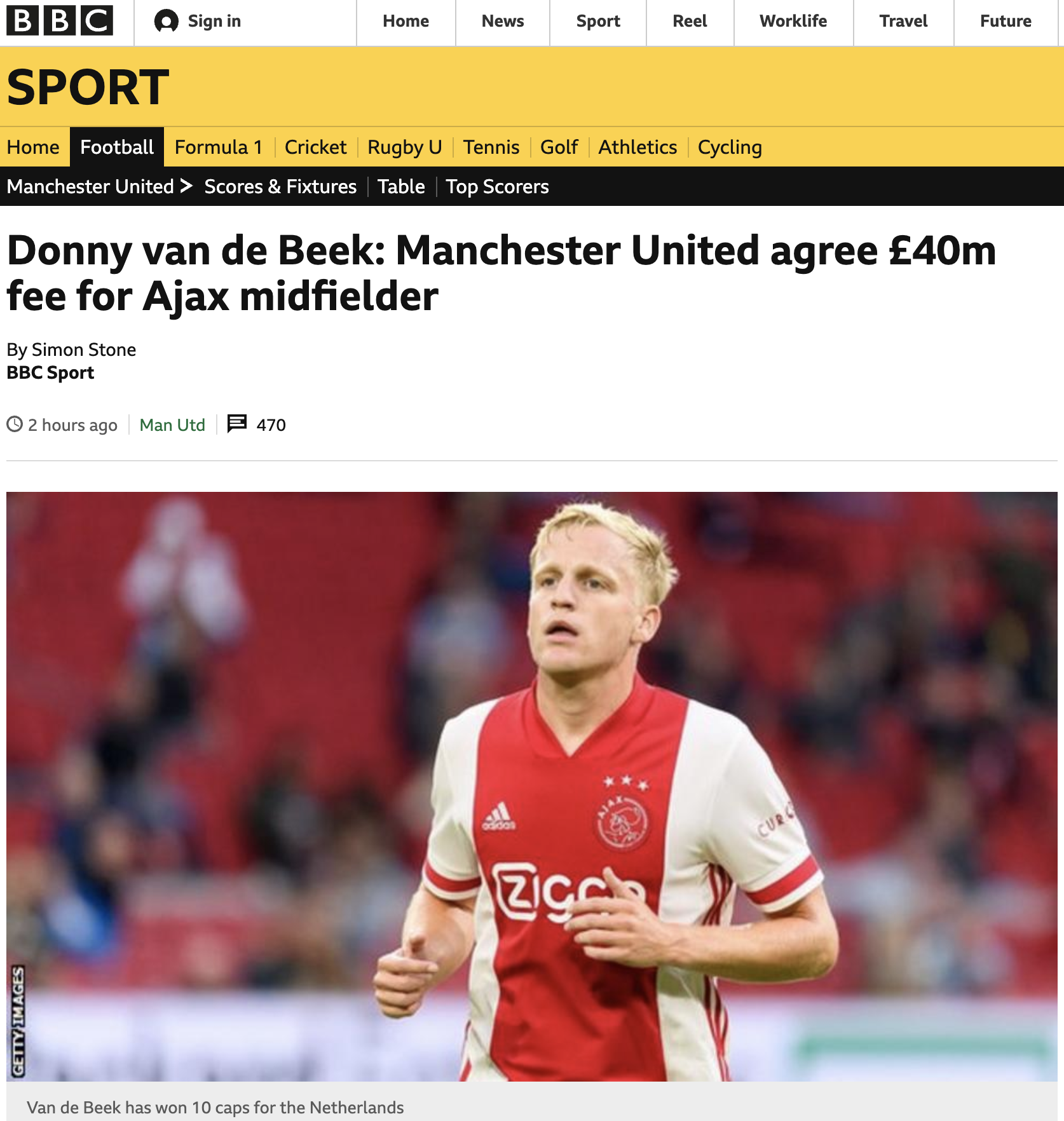The image size is (1064, 1121).
Task: Switch to the Formula 1 tab
Action: (219, 147)
